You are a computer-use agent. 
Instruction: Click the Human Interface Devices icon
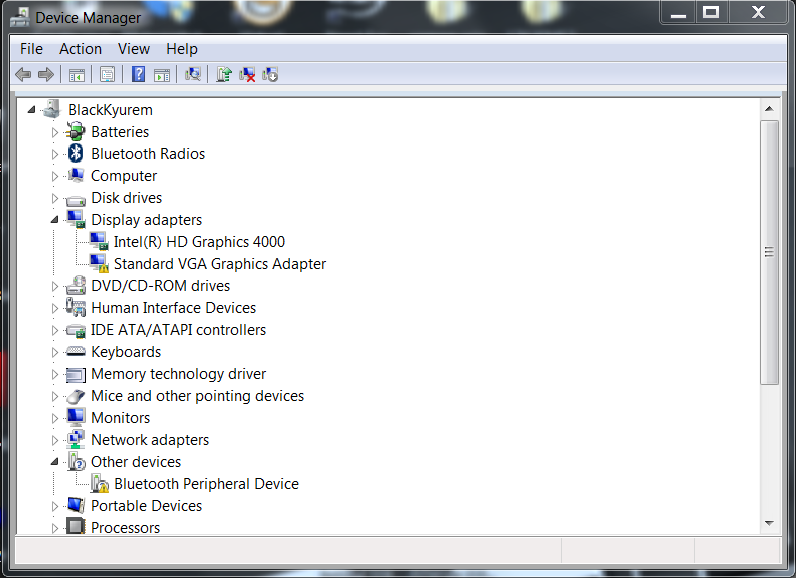pos(76,308)
